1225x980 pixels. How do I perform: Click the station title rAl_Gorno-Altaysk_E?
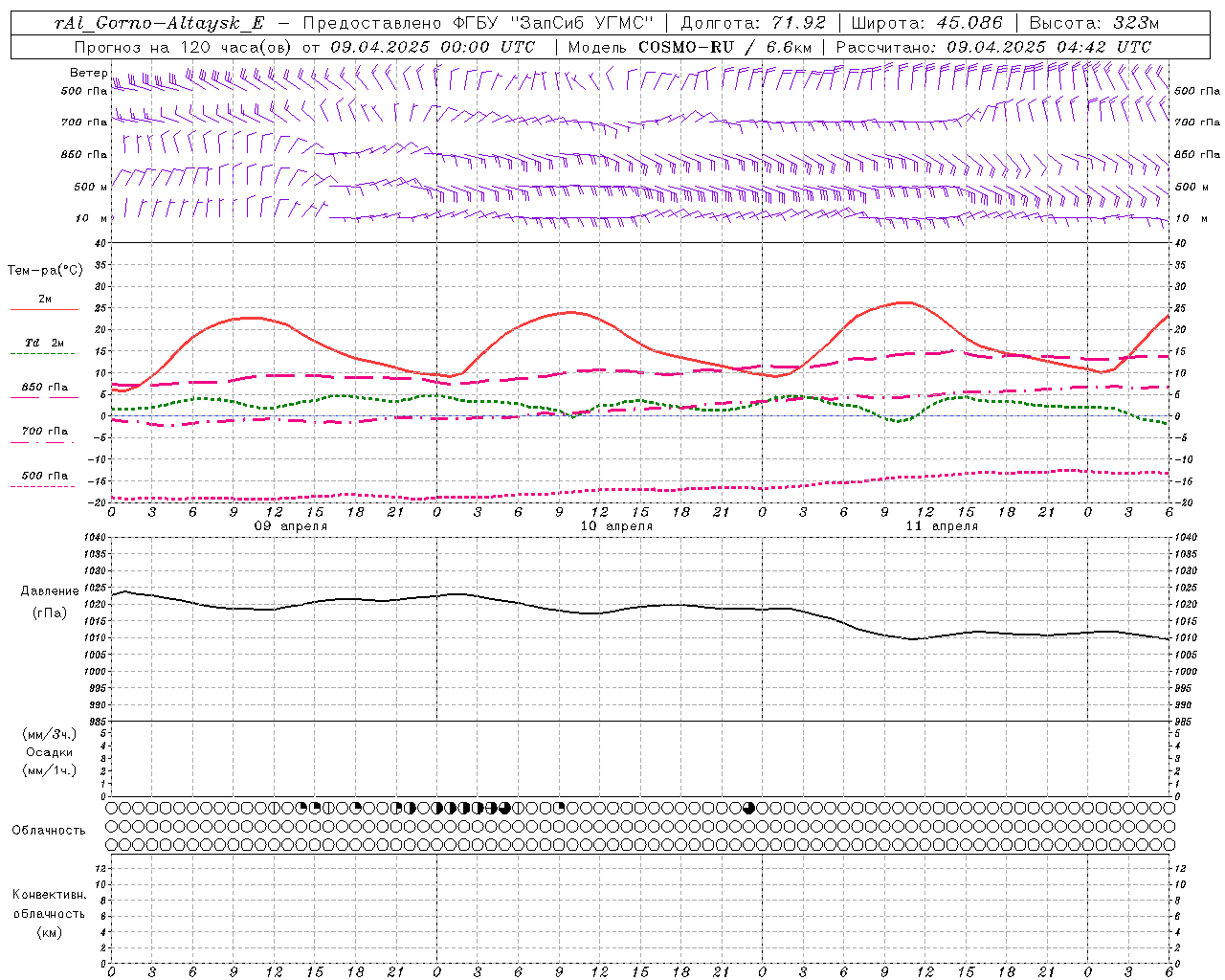[x=161, y=23]
